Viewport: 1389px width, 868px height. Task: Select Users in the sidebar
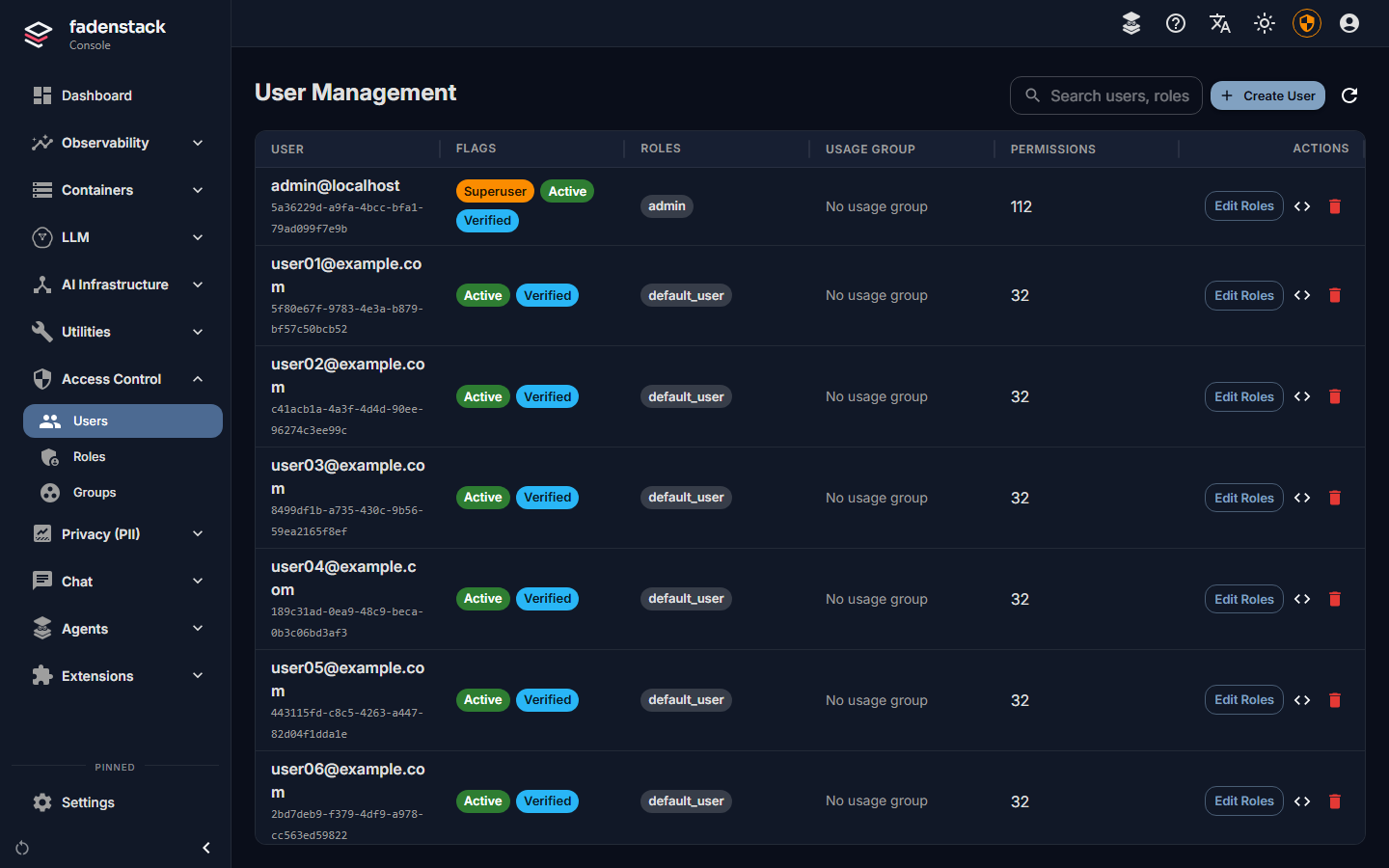point(123,420)
